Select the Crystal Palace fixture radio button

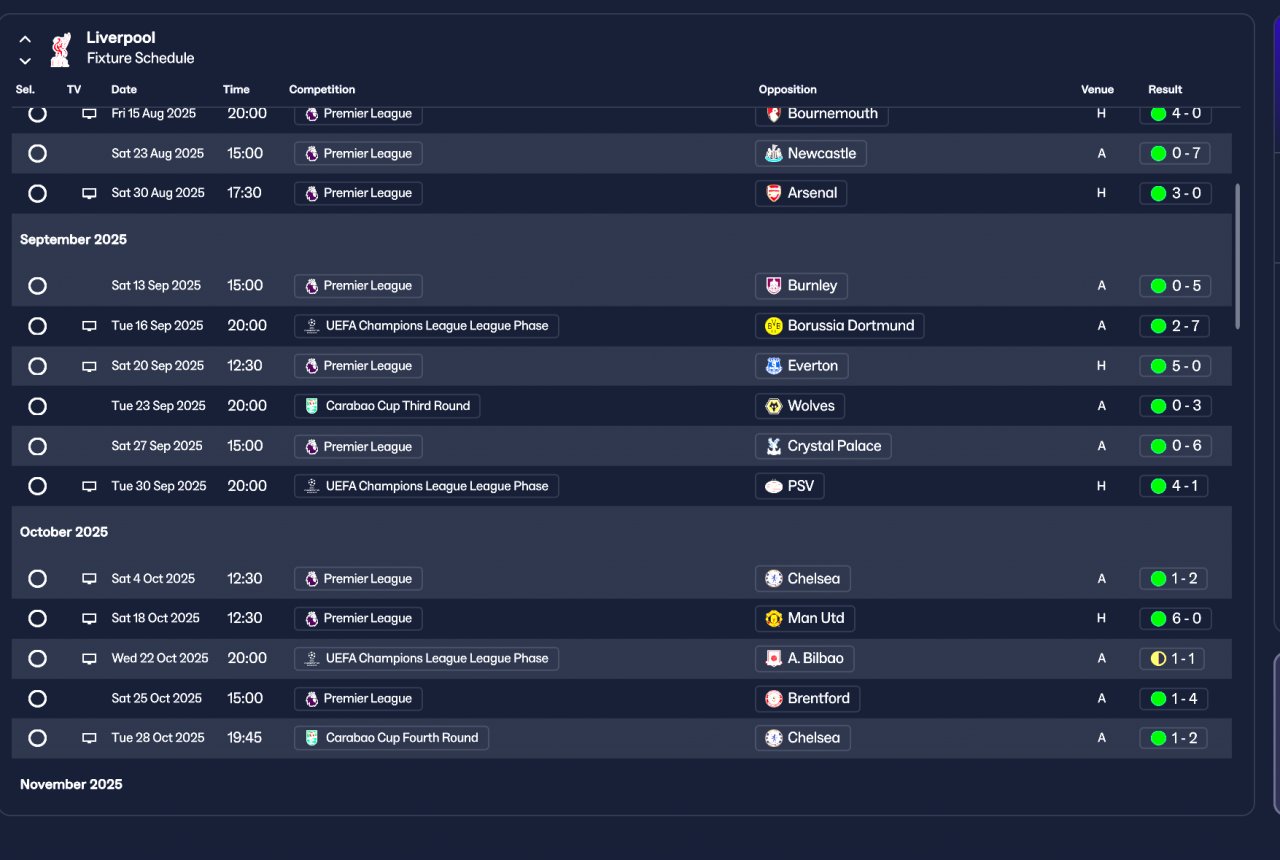point(37,446)
